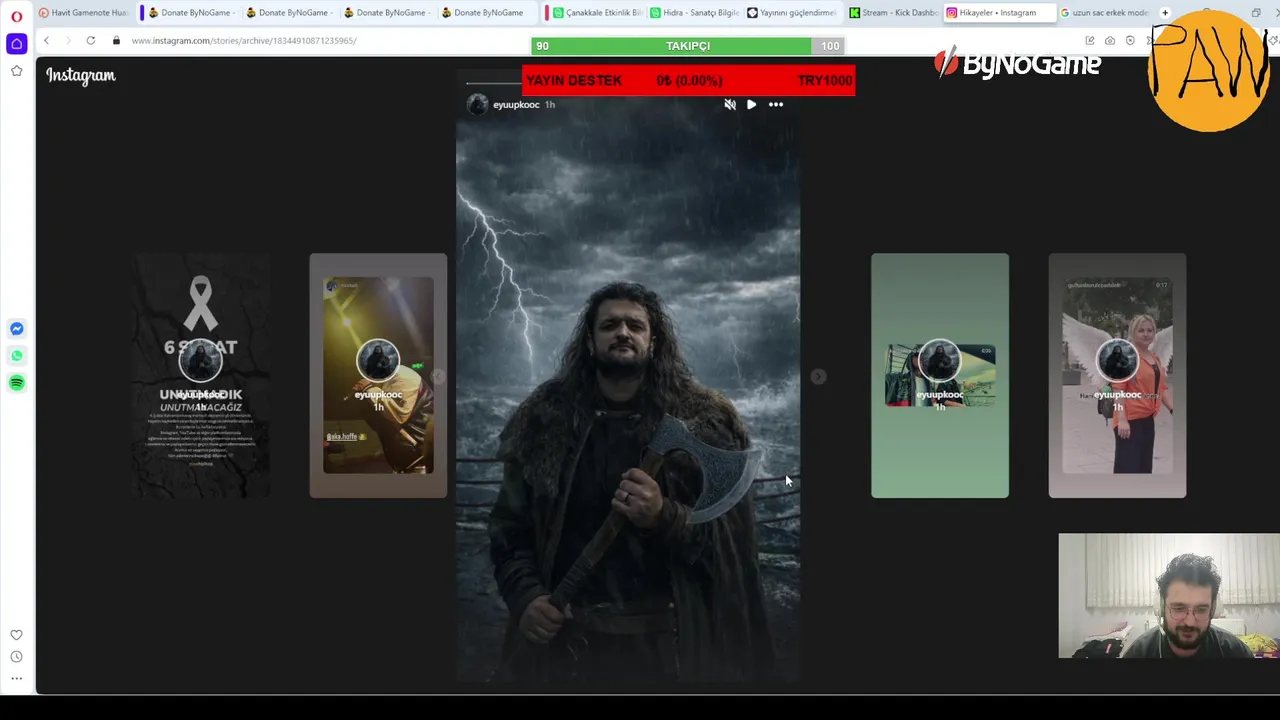The height and width of the screenshot is (720, 1280).
Task: Switch to Yayınını güçlendirme tab
Action: click(x=791, y=13)
